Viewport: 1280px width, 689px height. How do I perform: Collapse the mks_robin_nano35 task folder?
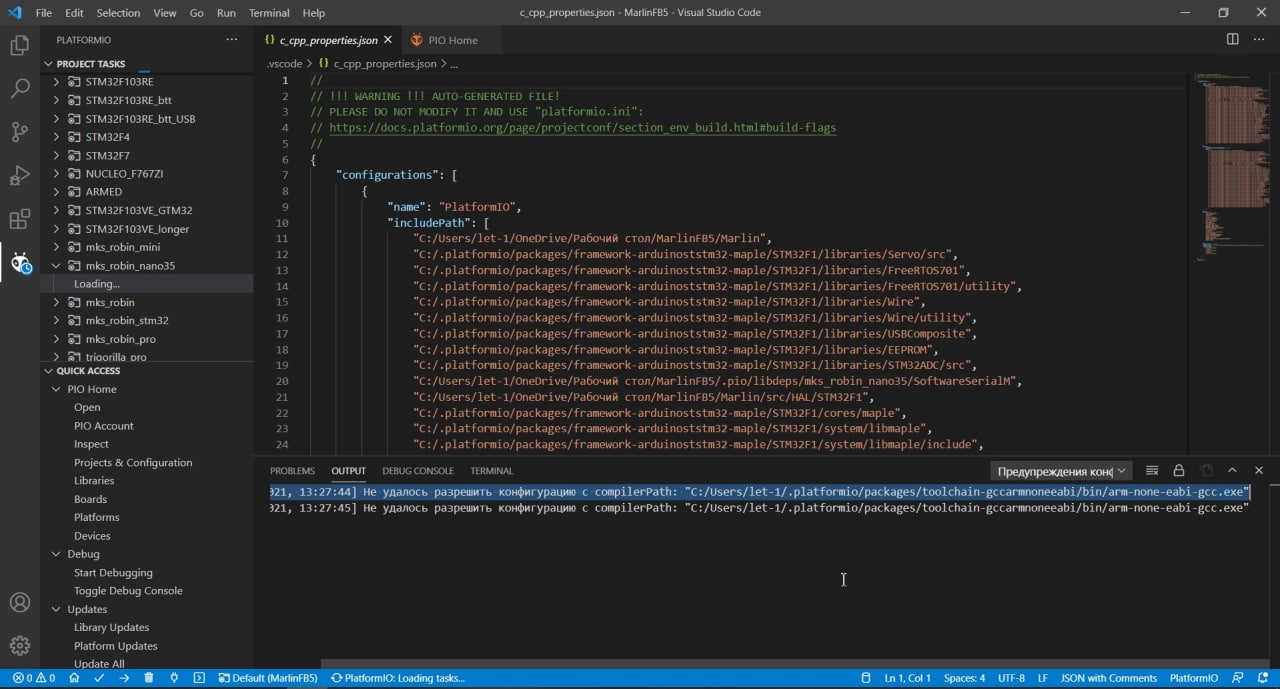click(x=56, y=266)
